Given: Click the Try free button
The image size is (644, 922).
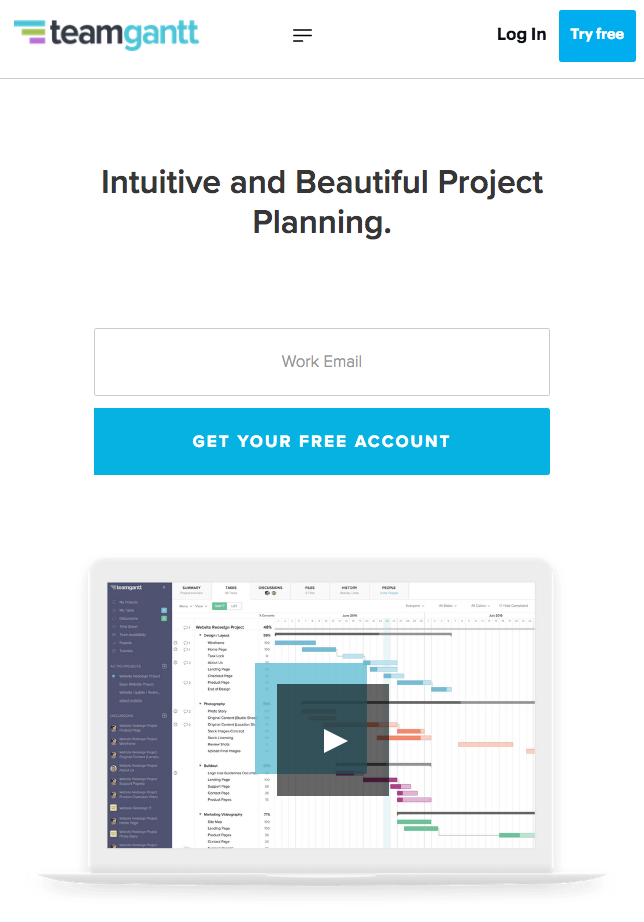Looking at the screenshot, I should pos(597,35).
